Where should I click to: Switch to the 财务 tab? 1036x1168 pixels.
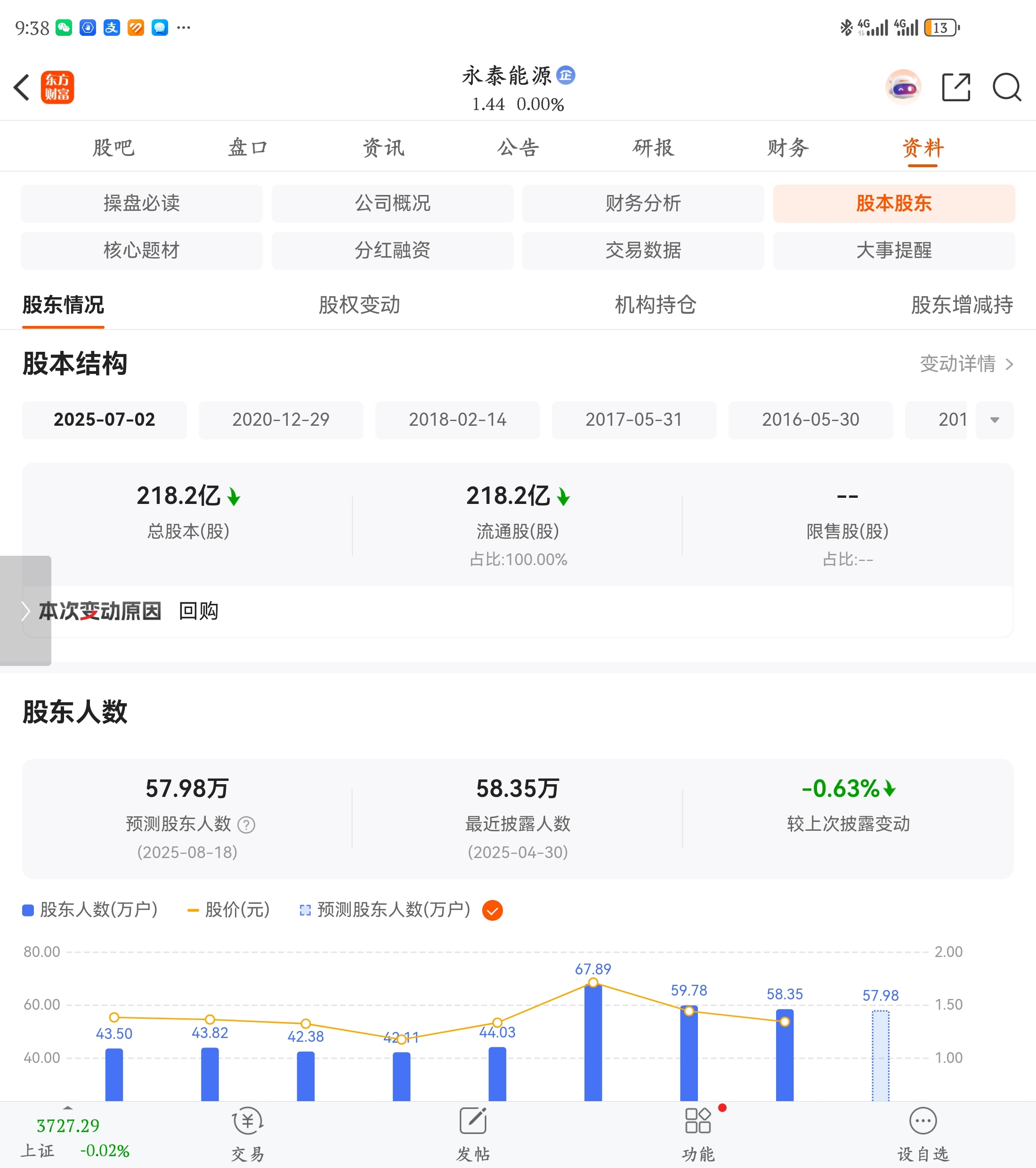(x=788, y=147)
